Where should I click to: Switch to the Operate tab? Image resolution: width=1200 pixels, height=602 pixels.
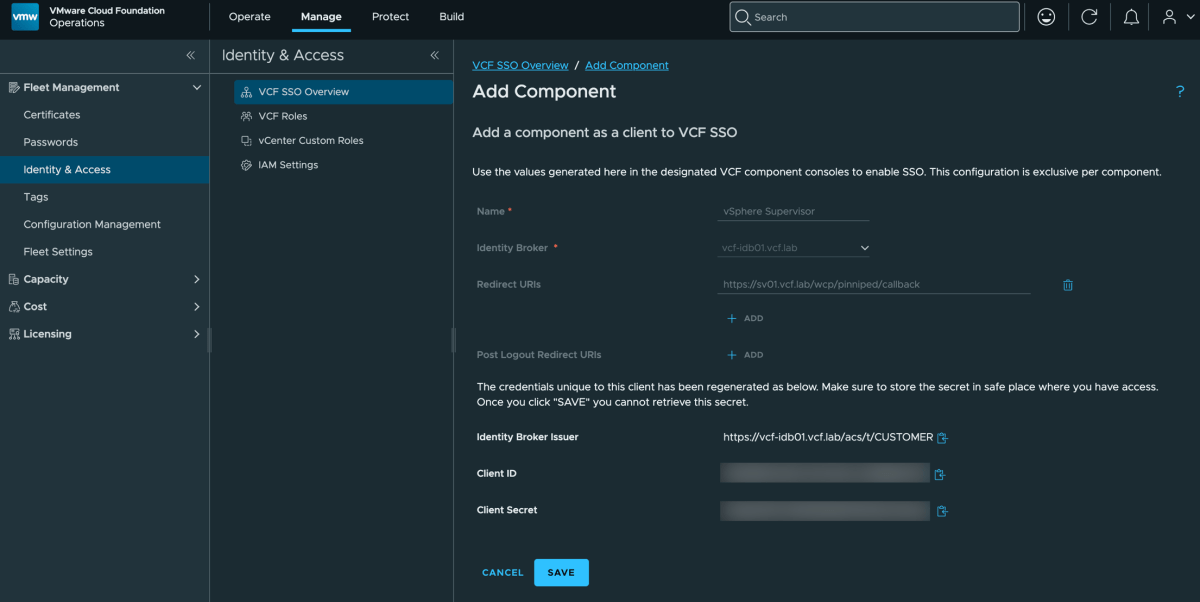coord(249,17)
